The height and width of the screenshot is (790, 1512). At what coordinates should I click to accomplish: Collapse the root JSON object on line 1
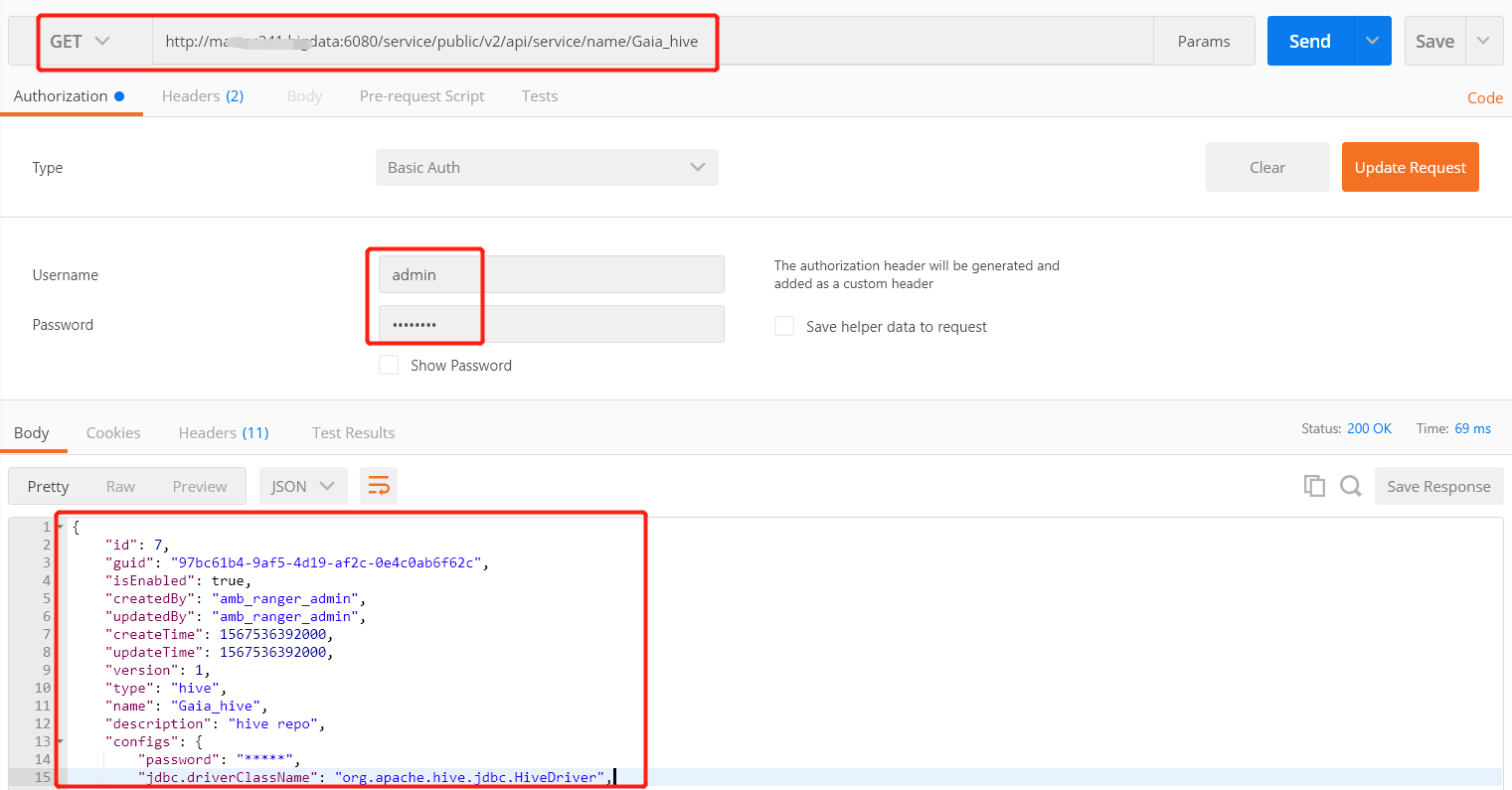62,527
